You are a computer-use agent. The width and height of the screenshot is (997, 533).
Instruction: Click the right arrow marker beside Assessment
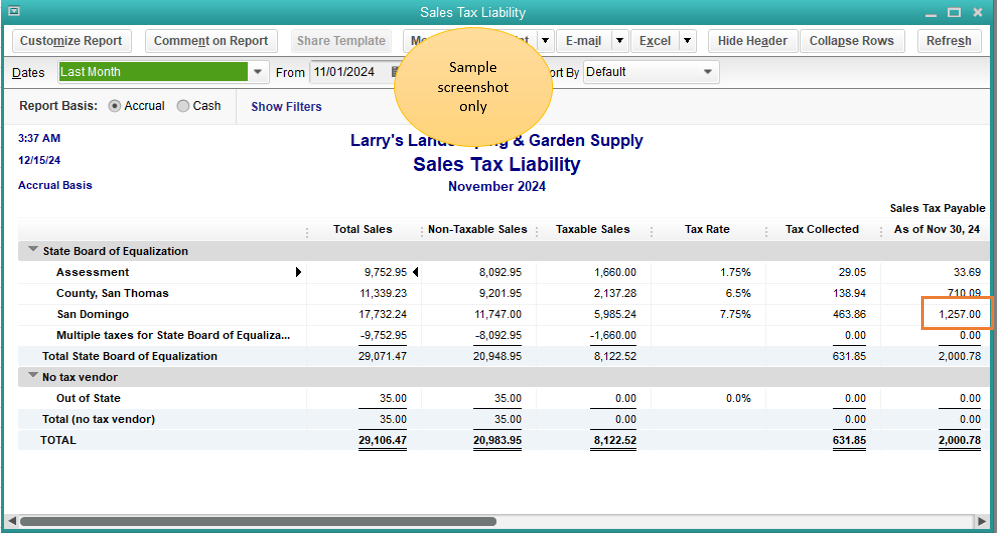pos(298,272)
